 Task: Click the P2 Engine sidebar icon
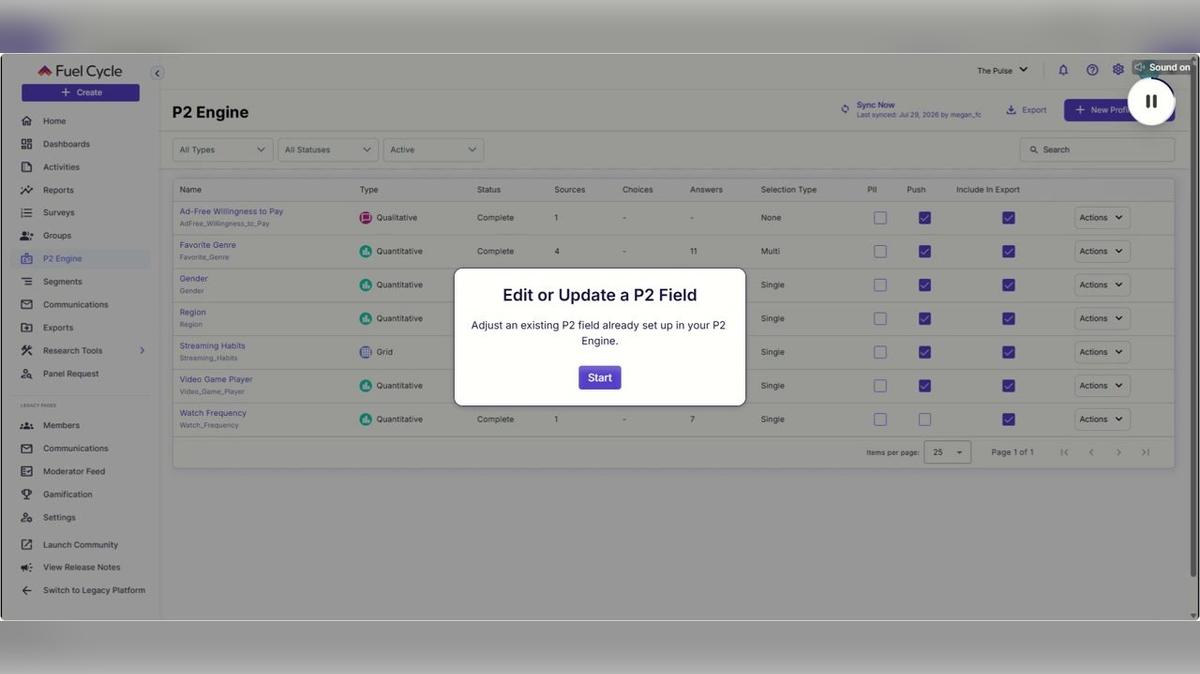[27, 258]
